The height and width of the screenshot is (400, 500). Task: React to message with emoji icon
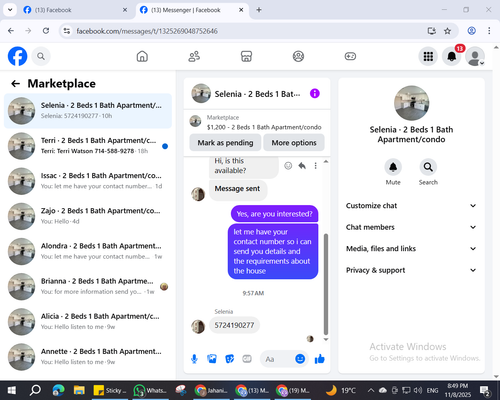click(288, 166)
